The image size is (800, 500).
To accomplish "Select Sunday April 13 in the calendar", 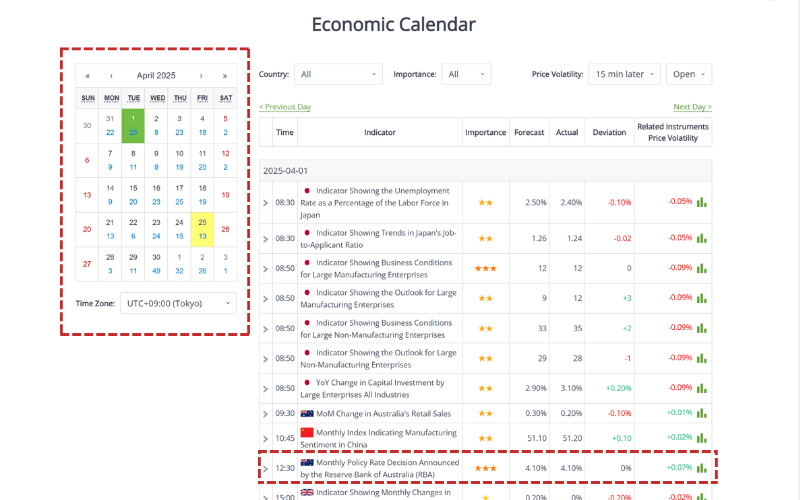I will tap(87, 195).
